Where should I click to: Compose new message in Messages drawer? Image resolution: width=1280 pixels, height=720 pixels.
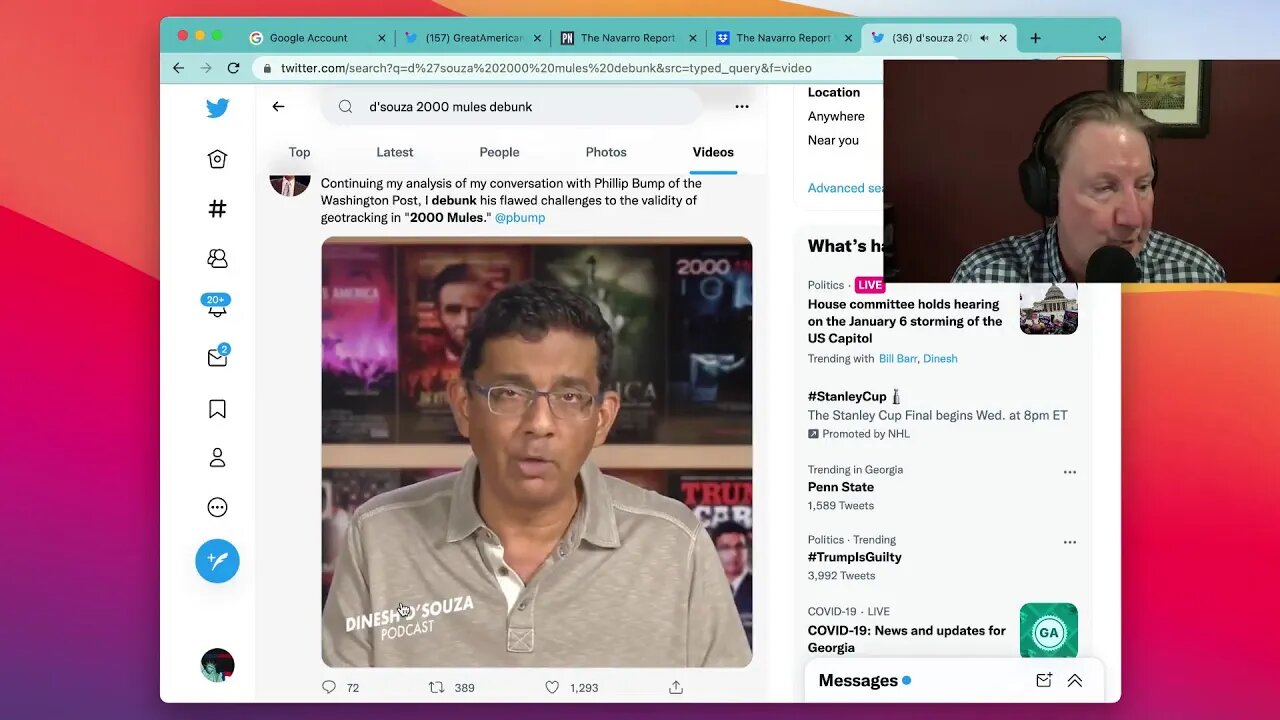pyautogui.click(x=1044, y=680)
